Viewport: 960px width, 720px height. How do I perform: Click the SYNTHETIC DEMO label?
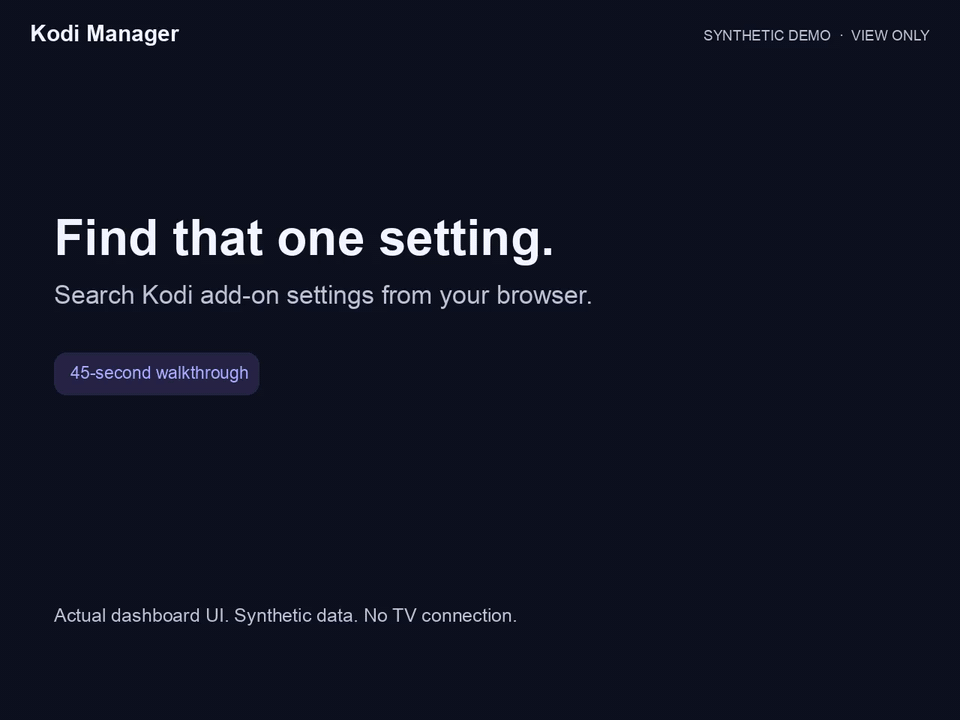[767, 36]
